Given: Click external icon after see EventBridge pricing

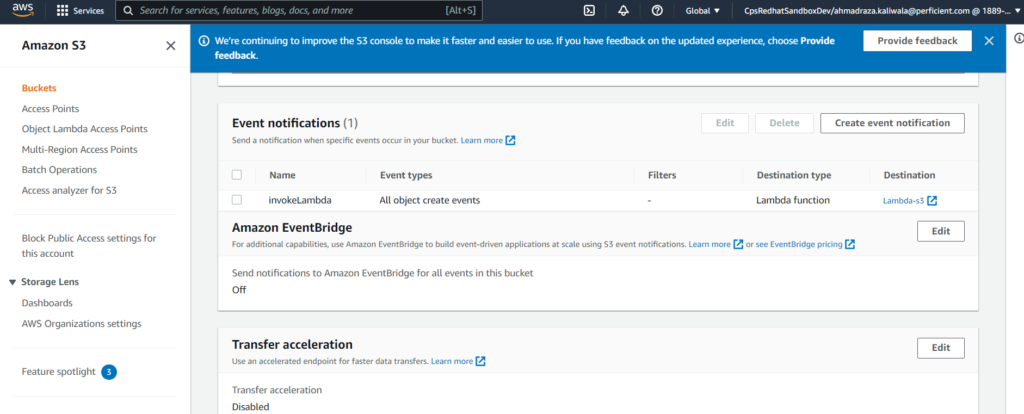Looking at the screenshot, I should coord(850,244).
